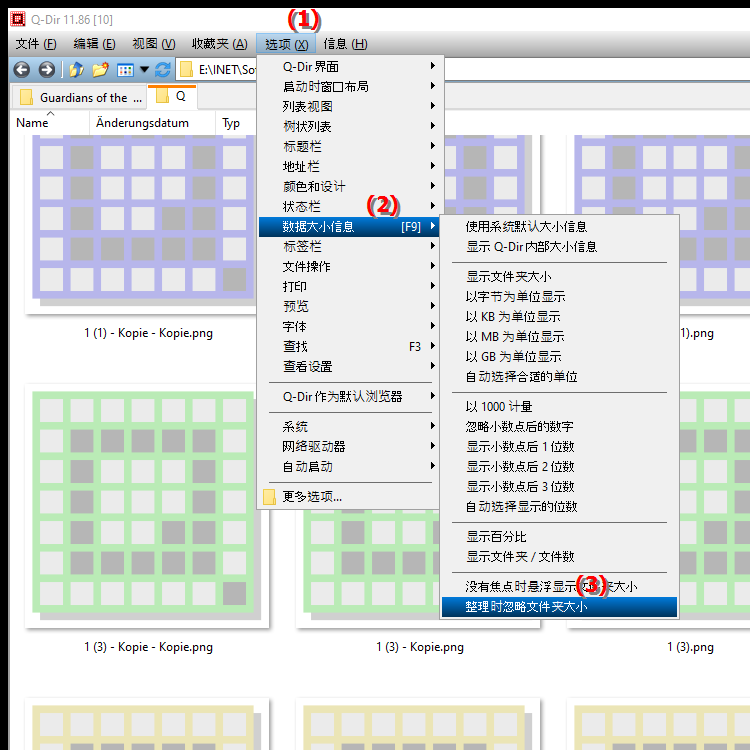This screenshot has width=750, height=750.
Task: Switch to the Q folder tab
Action: 172,96
